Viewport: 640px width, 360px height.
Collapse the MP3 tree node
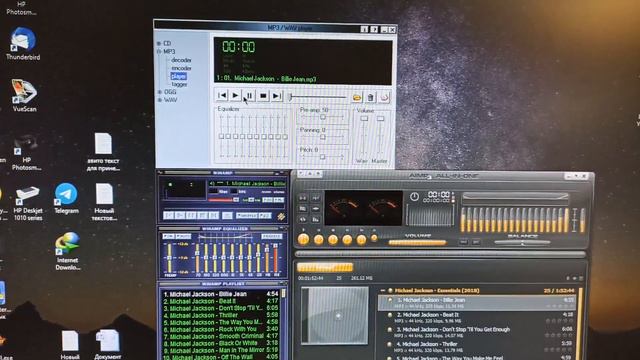click(159, 51)
